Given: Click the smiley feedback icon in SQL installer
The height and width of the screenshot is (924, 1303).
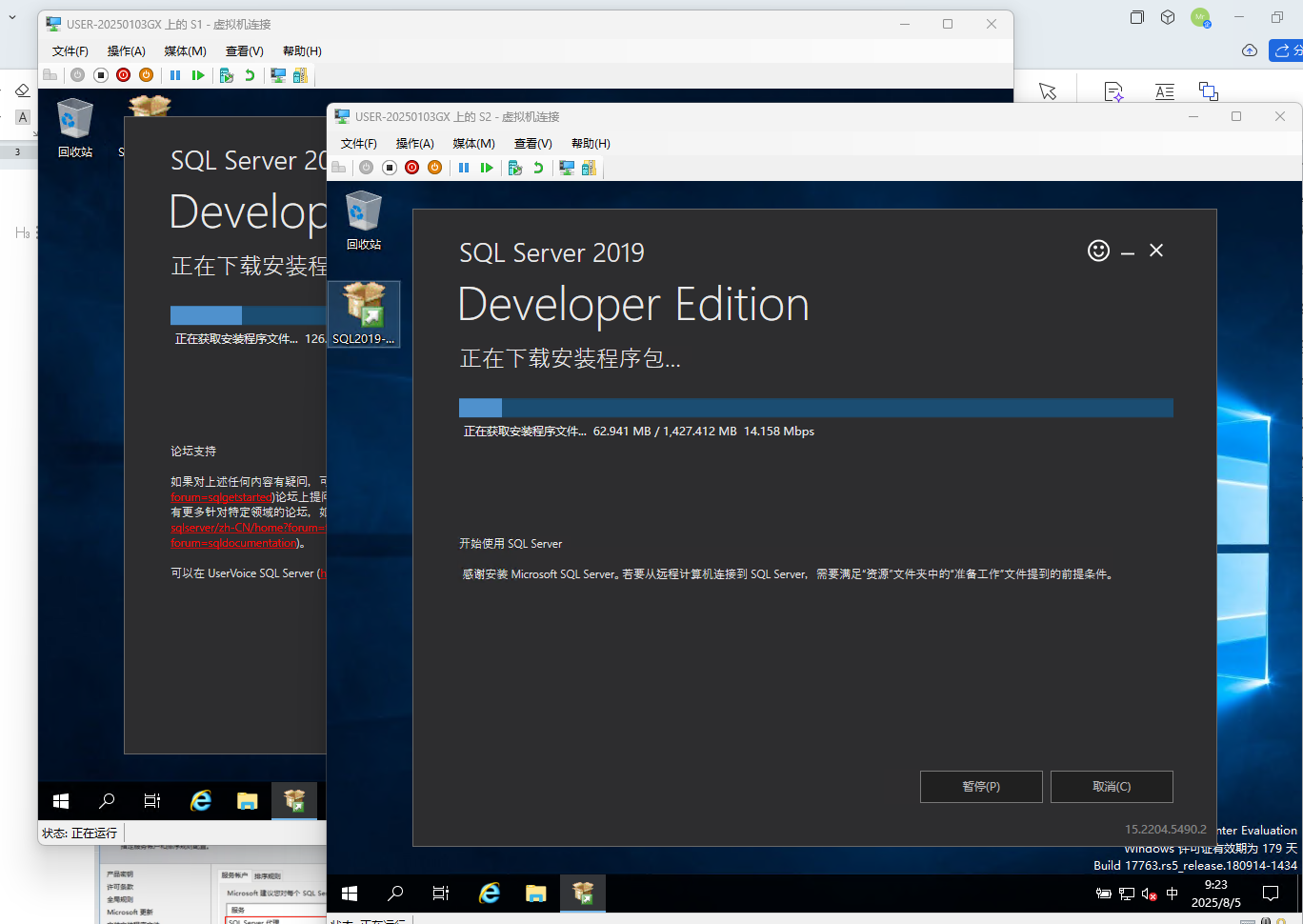Looking at the screenshot, I should (1098, 251).
